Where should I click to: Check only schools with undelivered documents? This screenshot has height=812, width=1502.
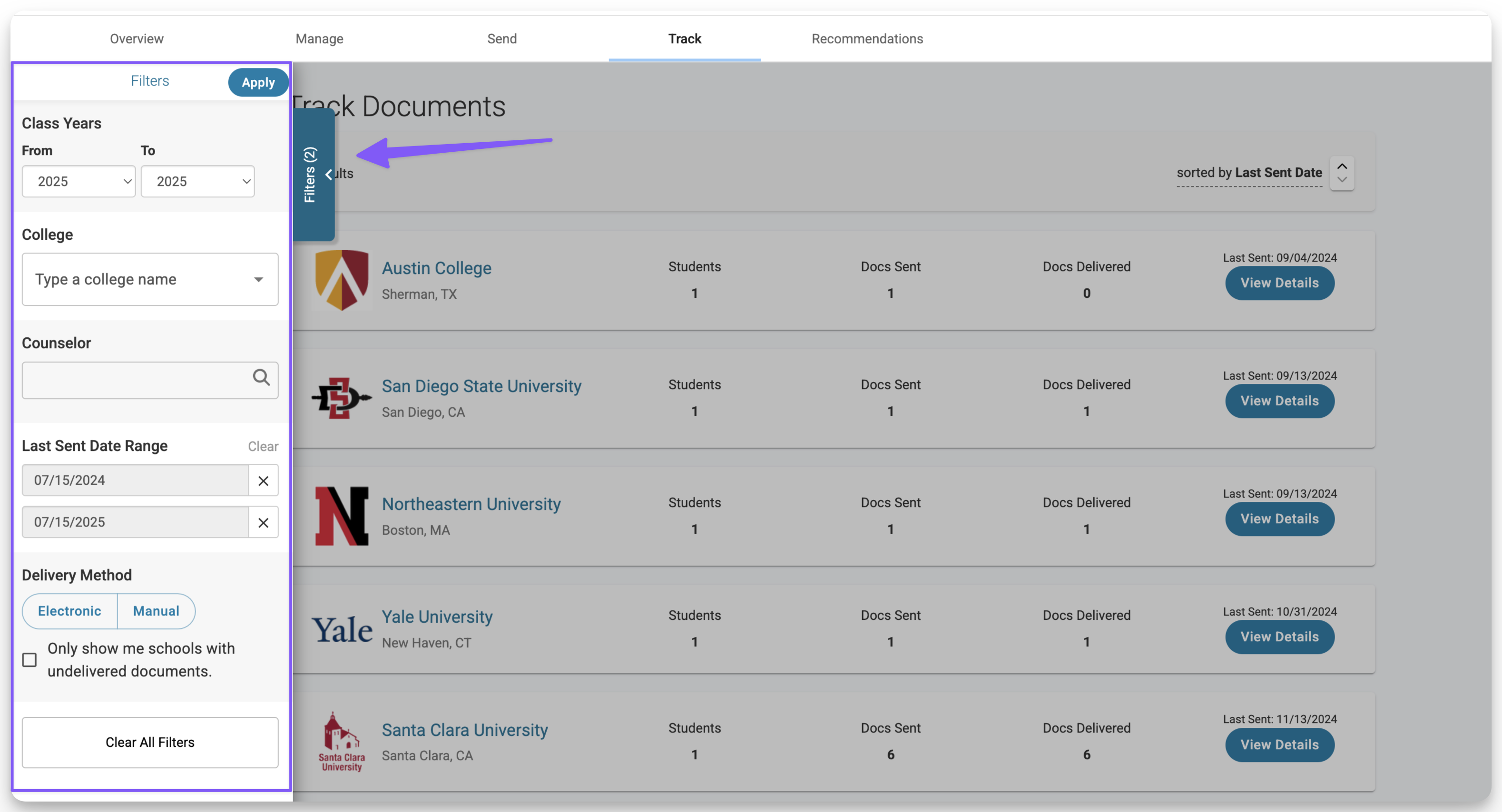pos(29,660)
